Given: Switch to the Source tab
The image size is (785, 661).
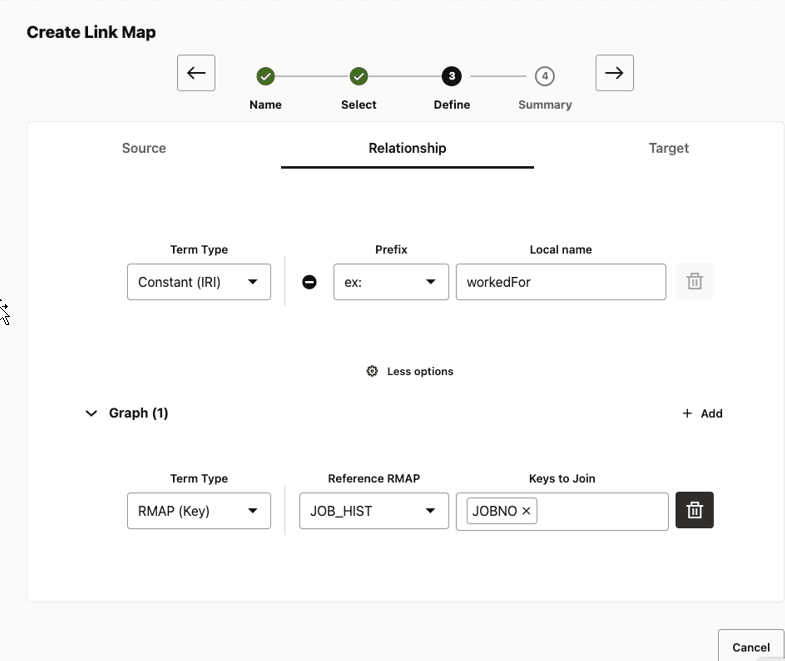Looking at the screenshot, I should 144,148.
